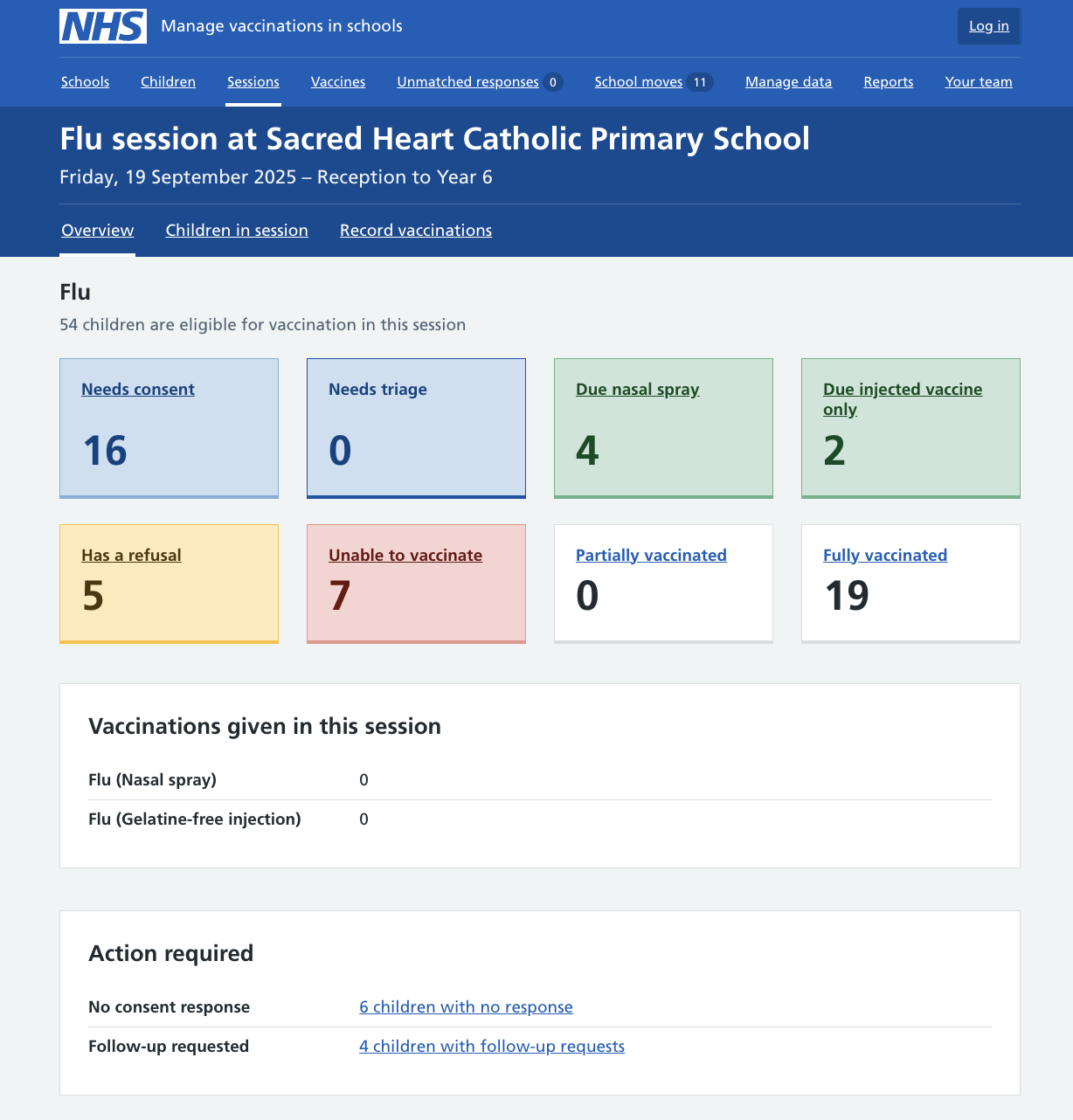Open Manage data
This screenshot has height=1120, width=1073.
pos(788,81)
